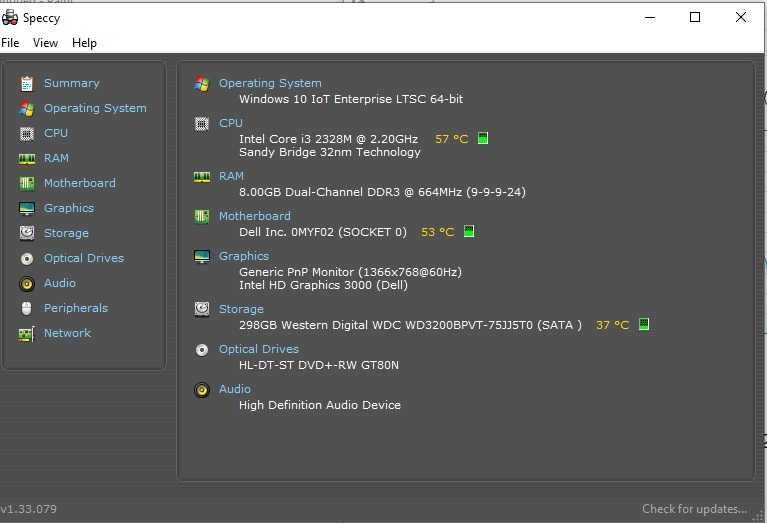
Task: Open Audio section from sidebar
Action: point(60,283)
